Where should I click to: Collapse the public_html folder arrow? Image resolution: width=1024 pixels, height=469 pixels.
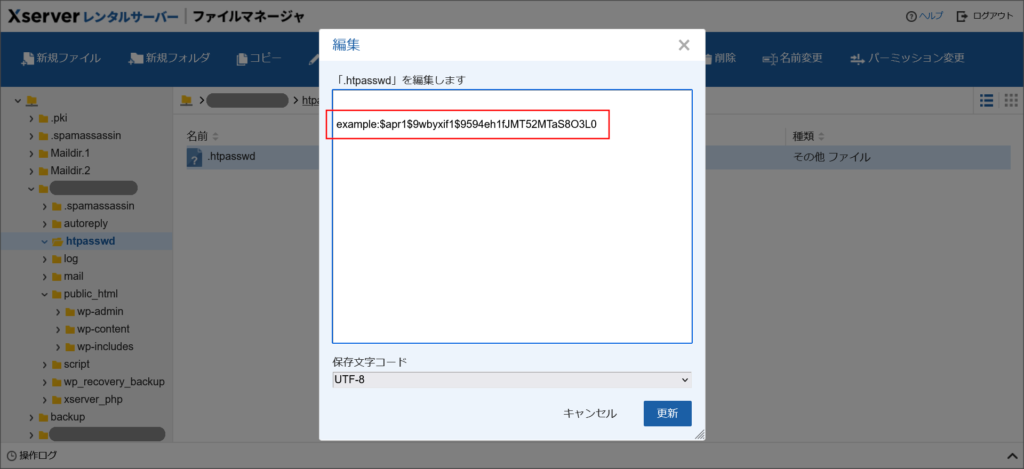tap(44, 294)
